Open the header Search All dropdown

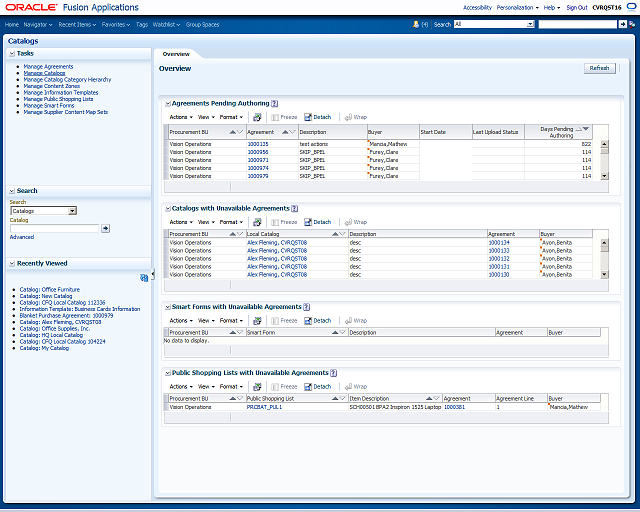coord(530,24)
